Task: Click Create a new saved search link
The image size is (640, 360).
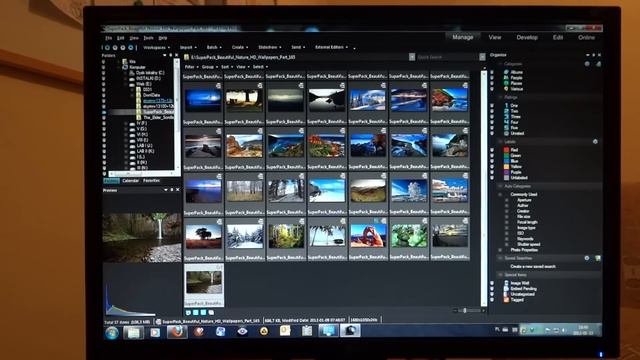Action: [533, 267]
